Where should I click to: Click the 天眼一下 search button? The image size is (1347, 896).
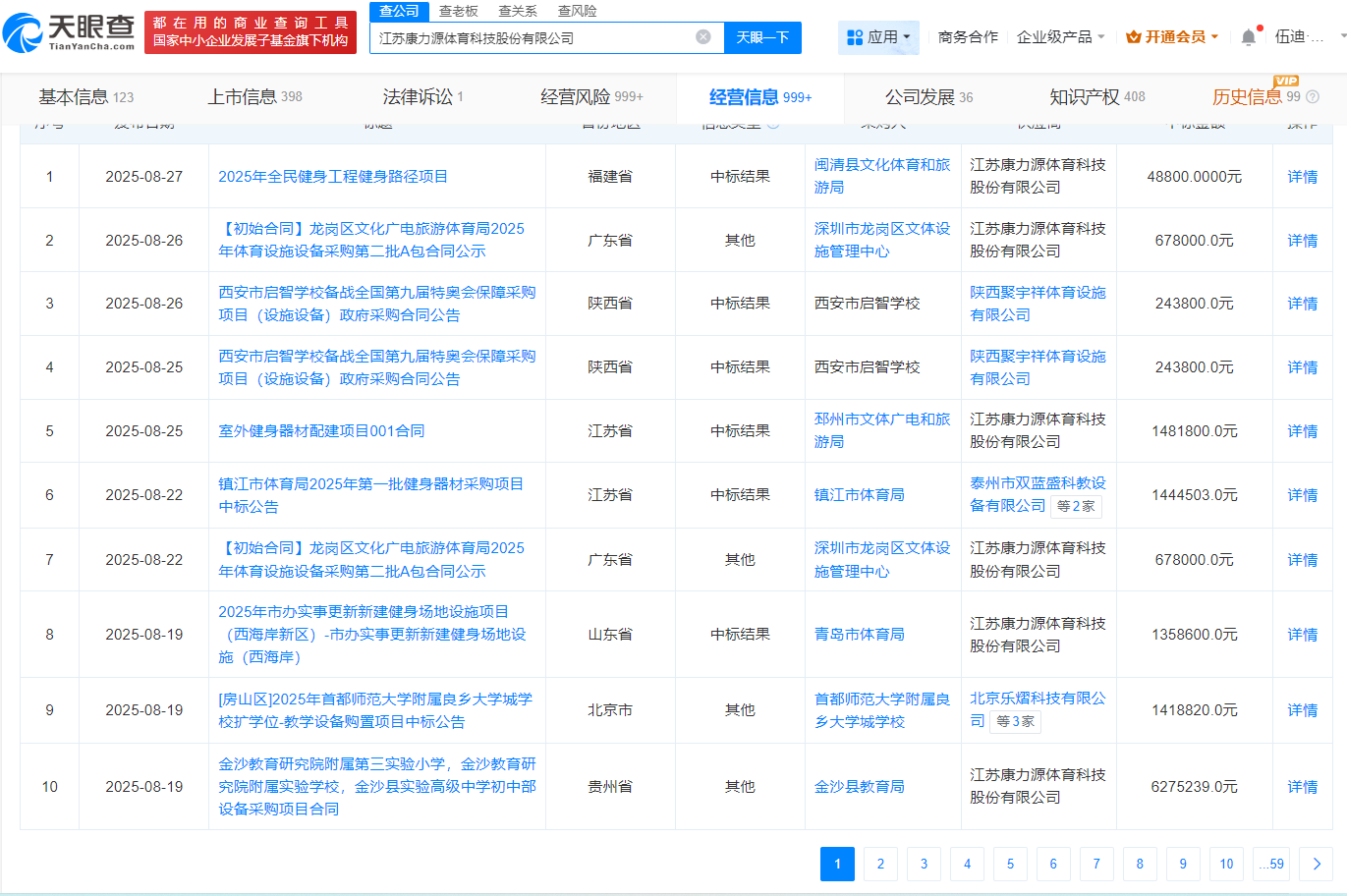pos(762,37)
